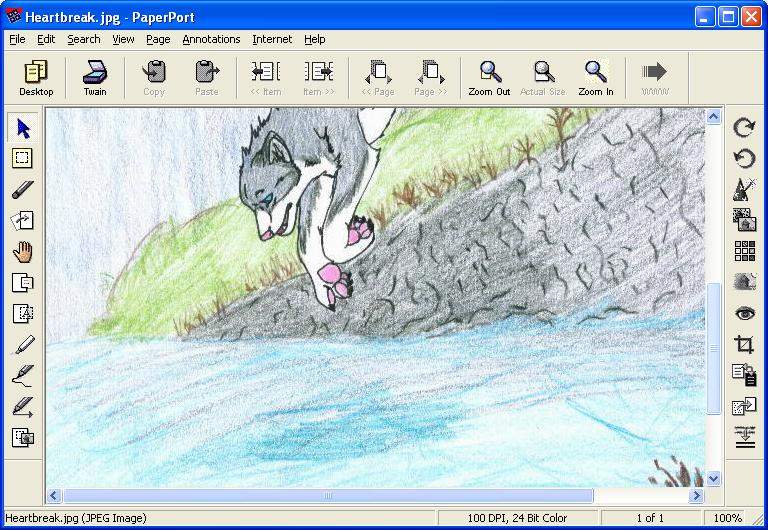Click the image convert arrow icon
The image size is (768, 530).
744,406
